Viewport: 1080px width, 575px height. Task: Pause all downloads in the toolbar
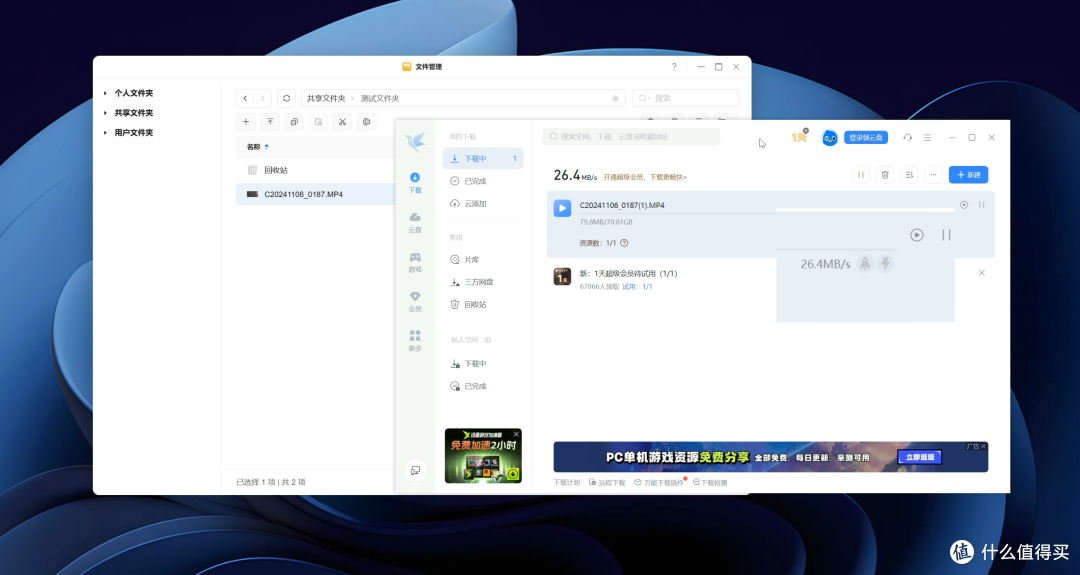point(861,175)
